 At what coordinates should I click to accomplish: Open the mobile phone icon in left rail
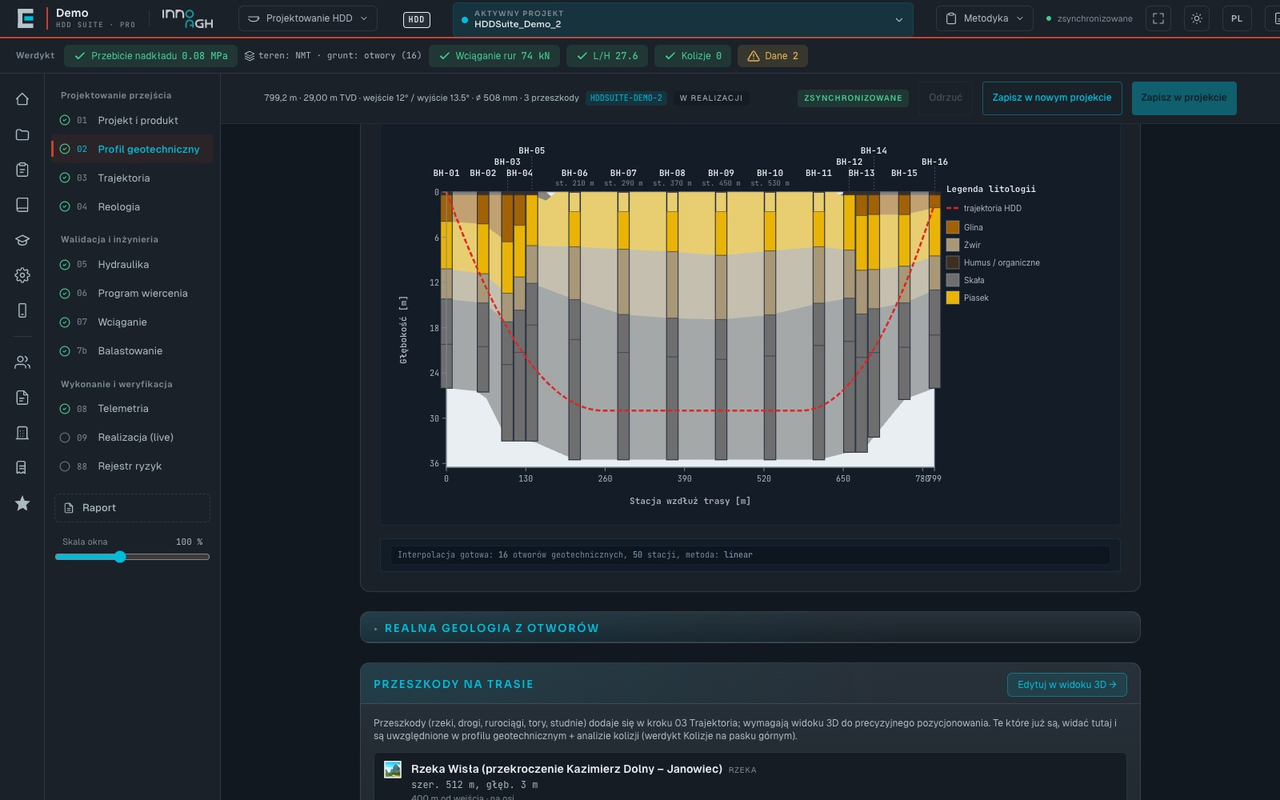22,310
